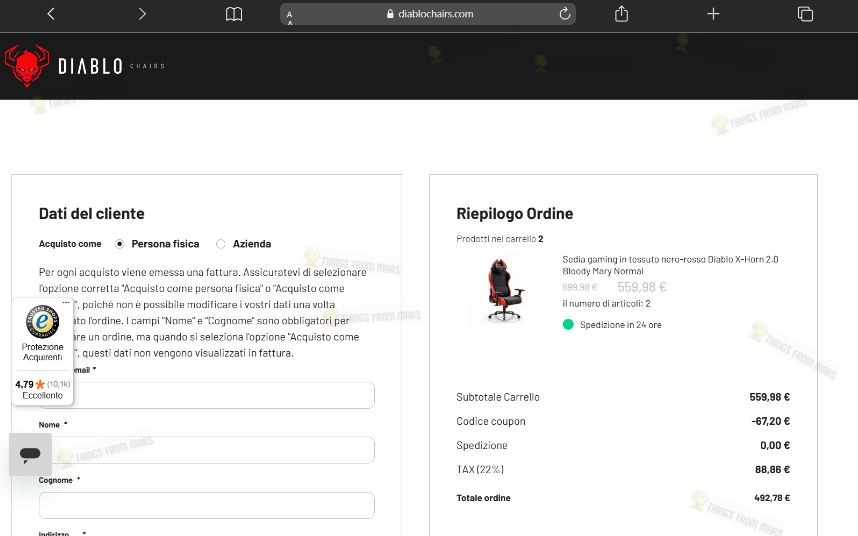Click 'Prodotti nel carrello 2' text

coord(500,239)
